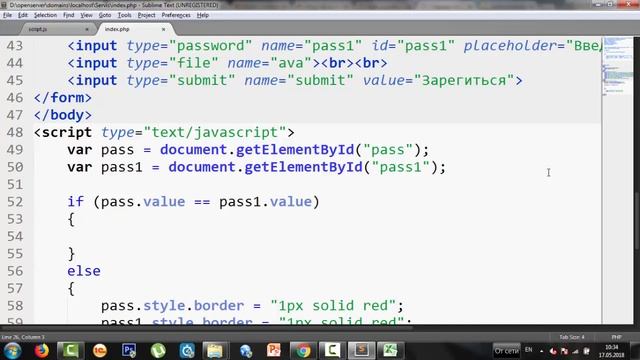Open the File menu
Screen dimensions: 640x360
click(7, 15)
